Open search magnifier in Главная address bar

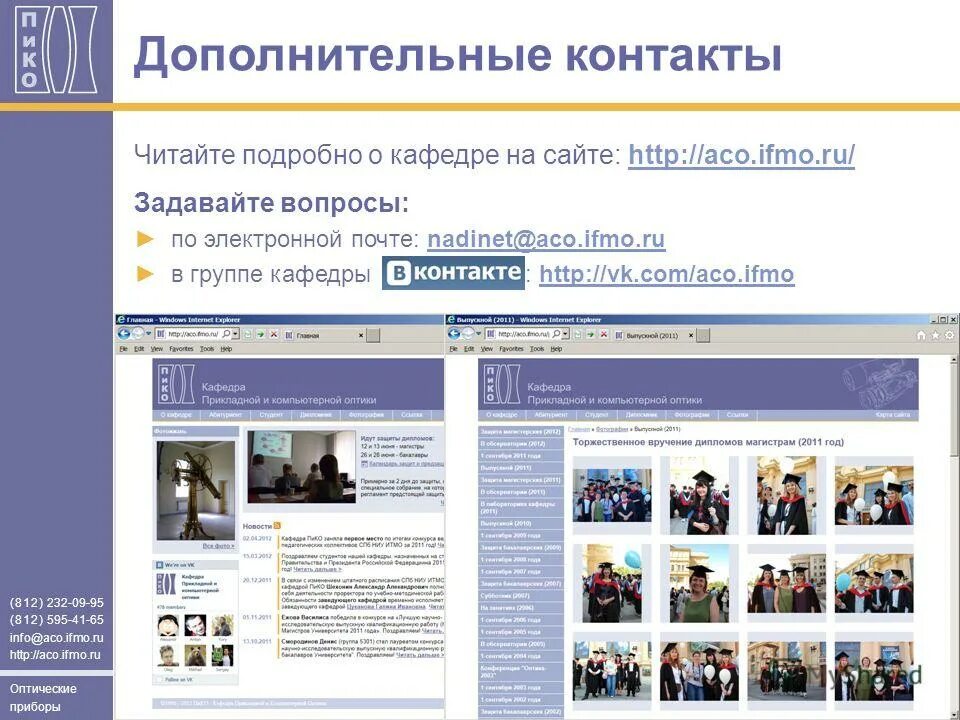tap(226, 334)
